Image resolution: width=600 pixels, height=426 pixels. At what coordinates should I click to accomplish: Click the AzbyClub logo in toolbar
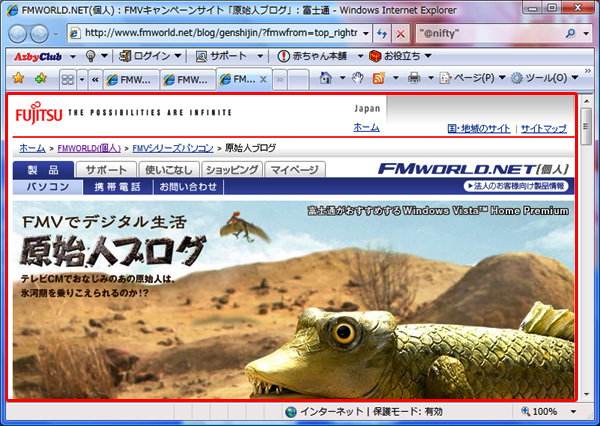[x=38, y=57]
